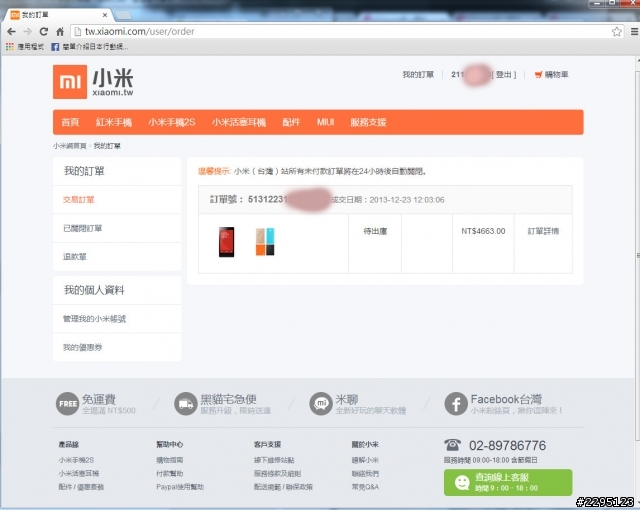Click 配送規範 / 聯保政策 footer link
The height and width of the screenshot is (510, 640).
tap(283, 487)
